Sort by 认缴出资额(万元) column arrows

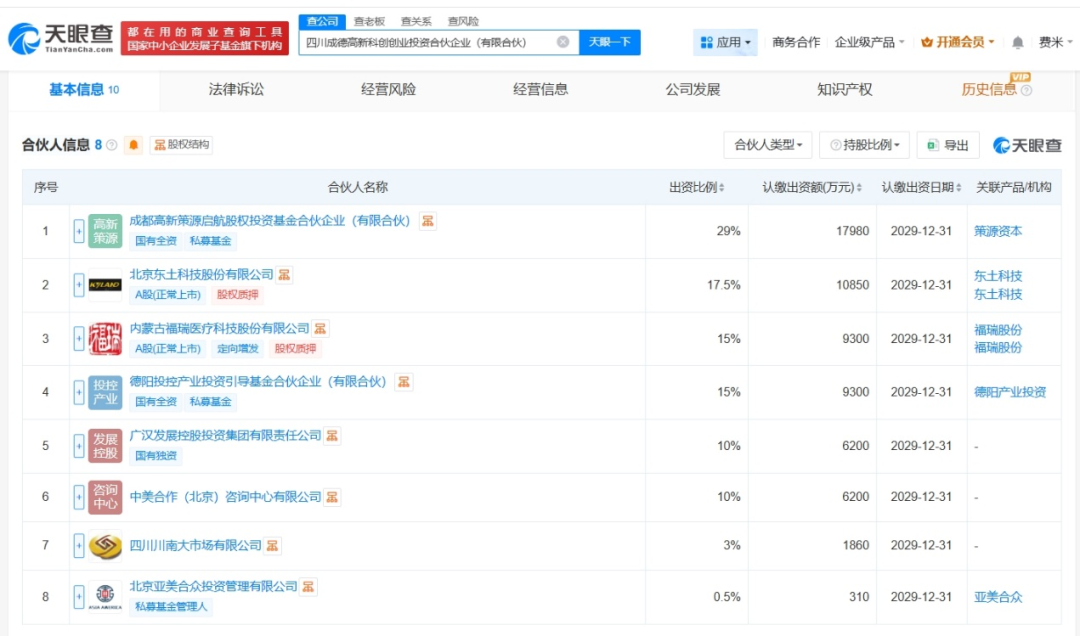click(x=859, y=187)
